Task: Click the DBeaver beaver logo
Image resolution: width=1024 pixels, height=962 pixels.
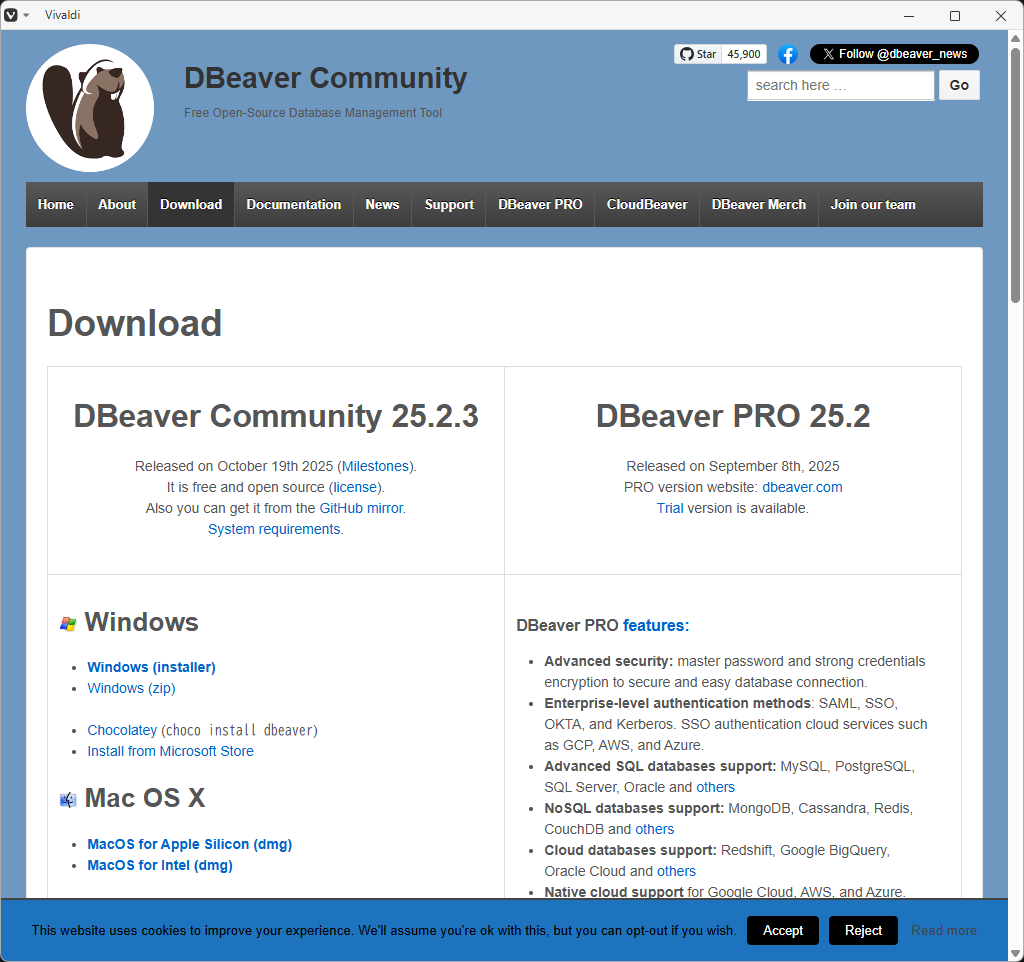Action: [x=90, y=108]
